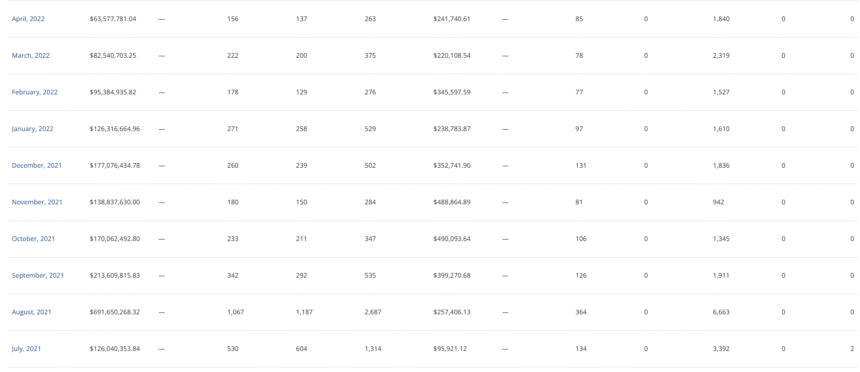Image resolution: width=860 pixels, height=372 pixels.
Task: Click the 2,319 value in March row
Action: (x=721, y=55)
